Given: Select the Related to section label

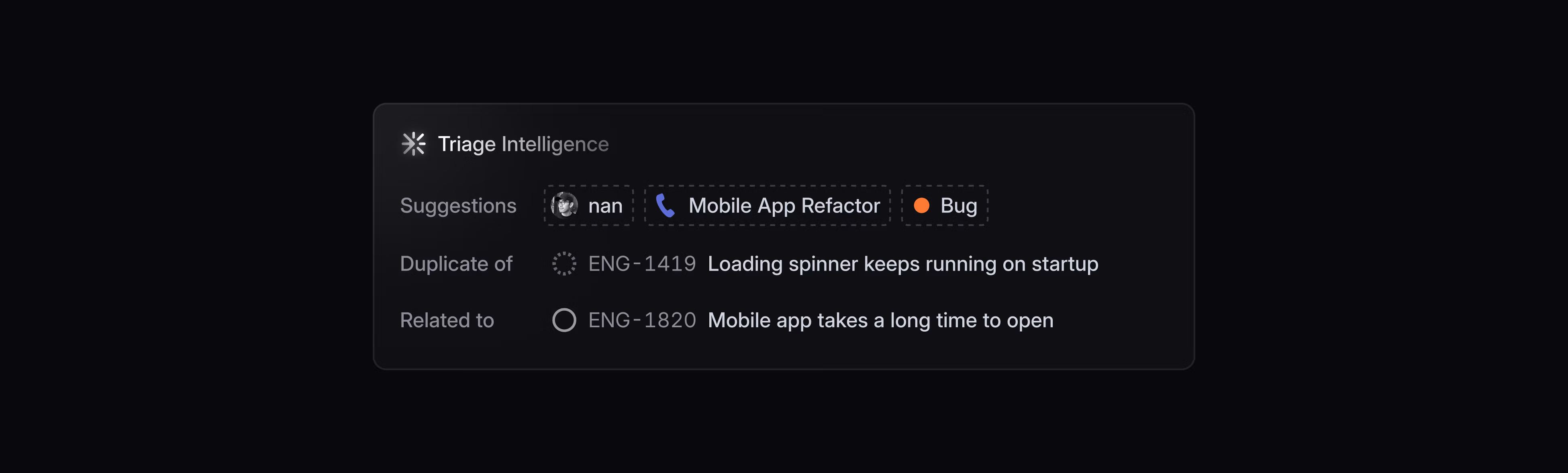Looking at the screenshot, I should coord(447,320).
